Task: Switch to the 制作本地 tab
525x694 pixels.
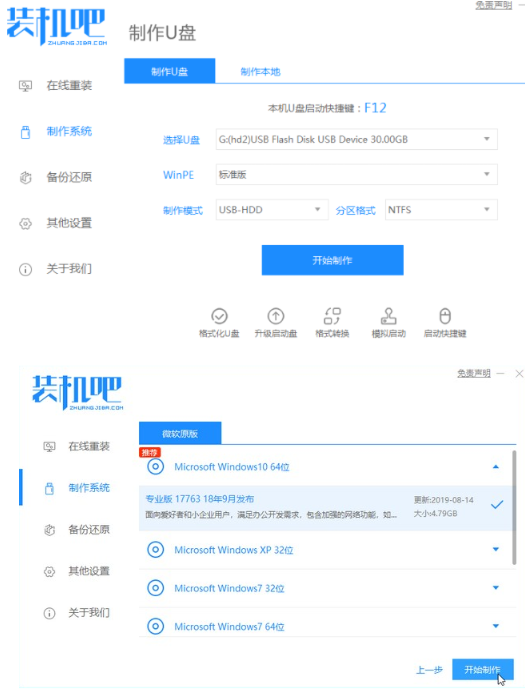Action: click(260, 71)
